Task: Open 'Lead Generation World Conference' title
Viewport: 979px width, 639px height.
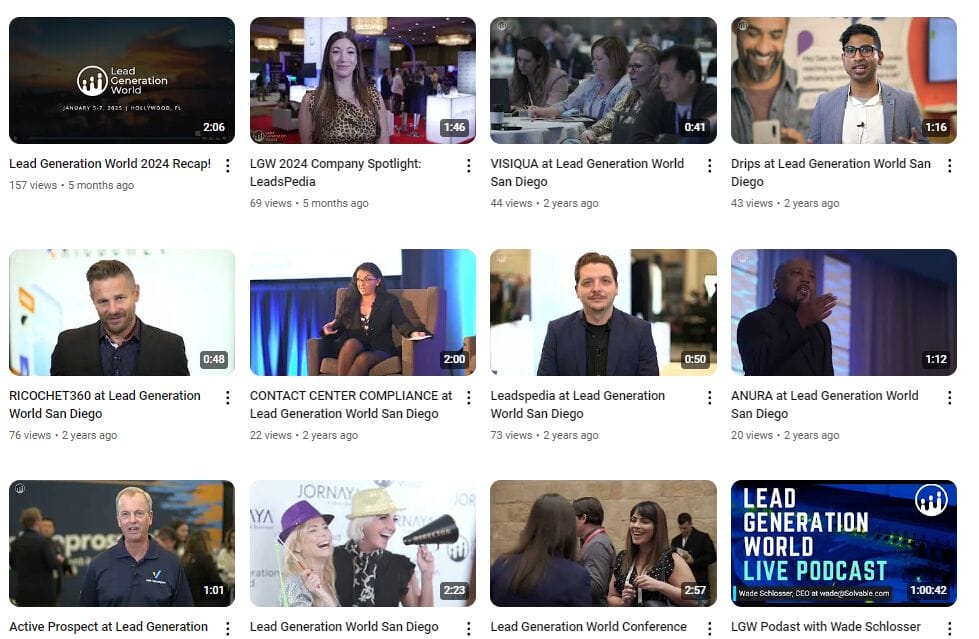Action: point(589,627)
